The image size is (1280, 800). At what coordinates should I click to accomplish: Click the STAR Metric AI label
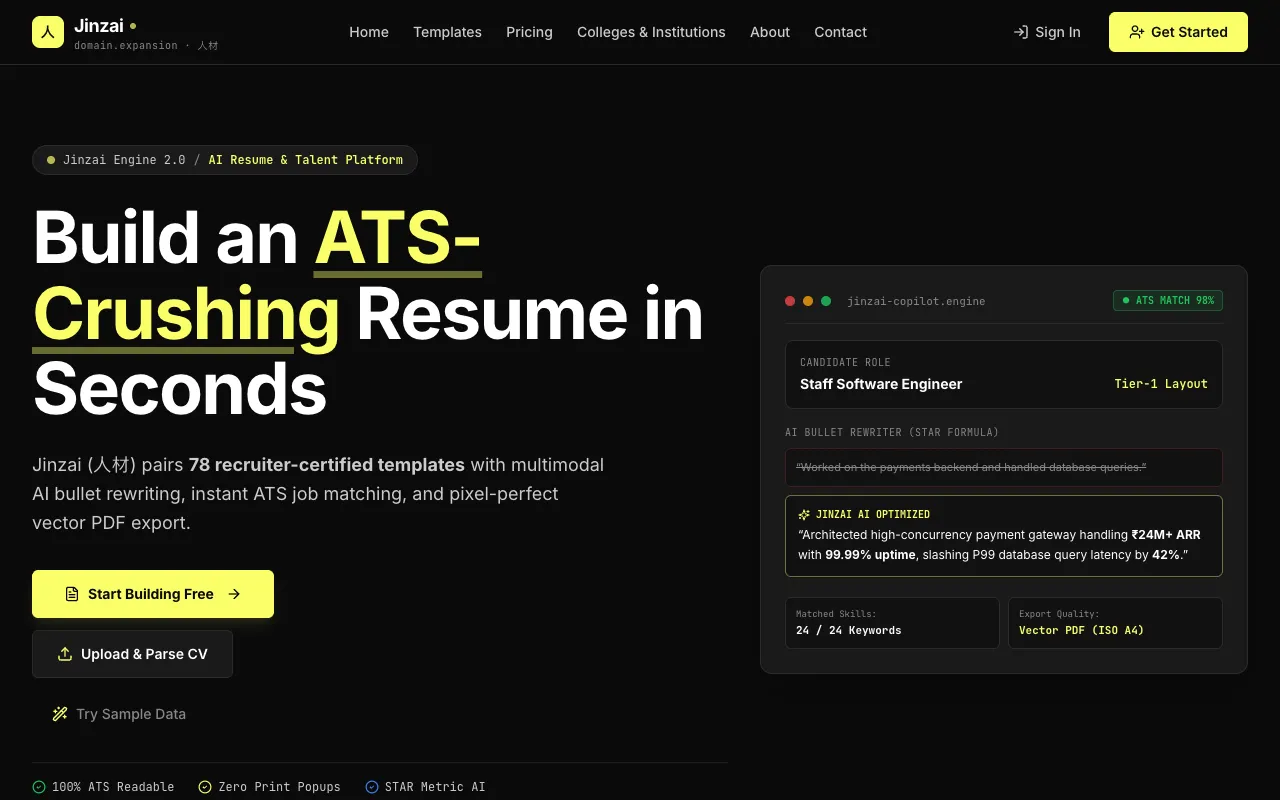pos(435,787)
